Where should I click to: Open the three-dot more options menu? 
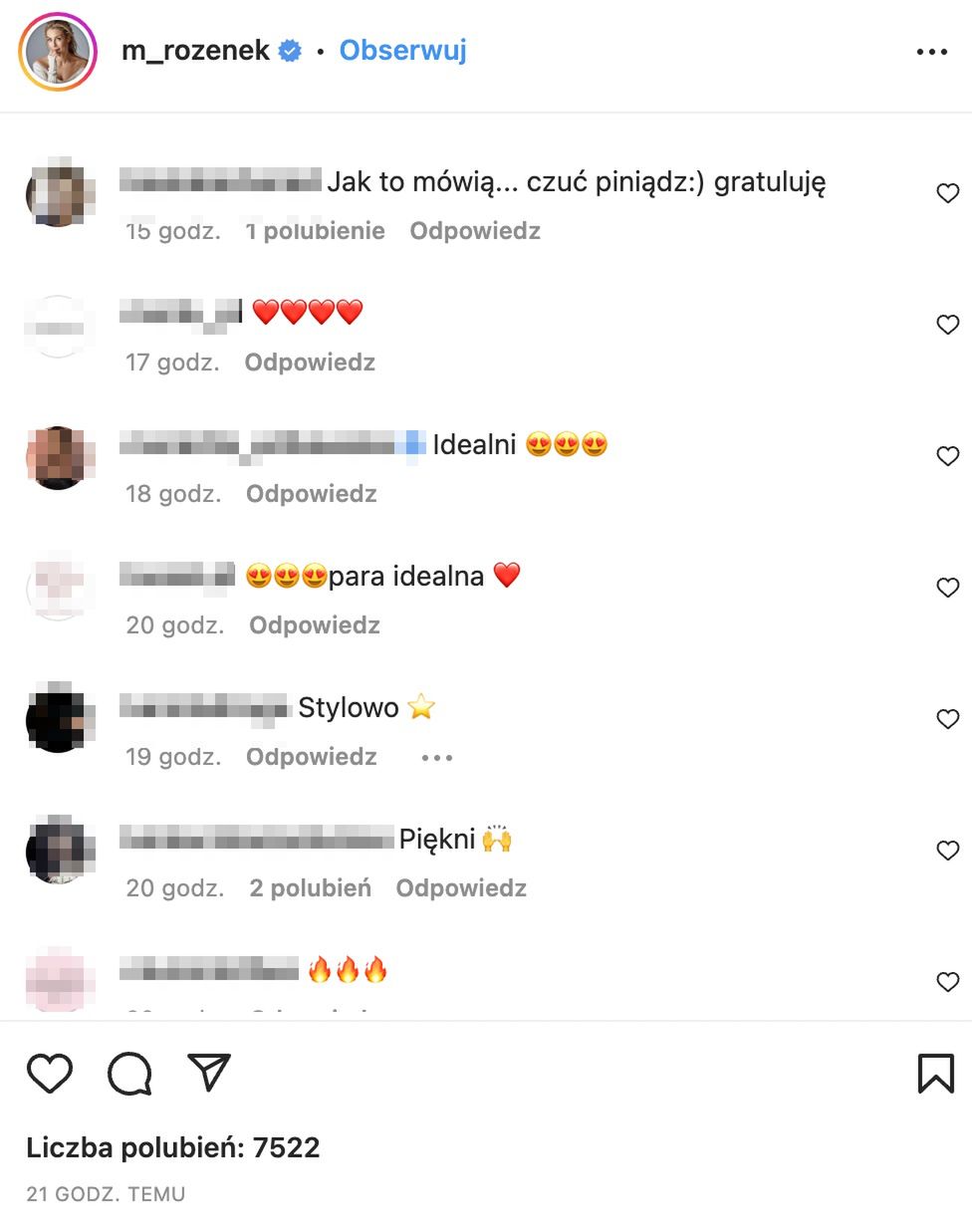tap(932, 52)
